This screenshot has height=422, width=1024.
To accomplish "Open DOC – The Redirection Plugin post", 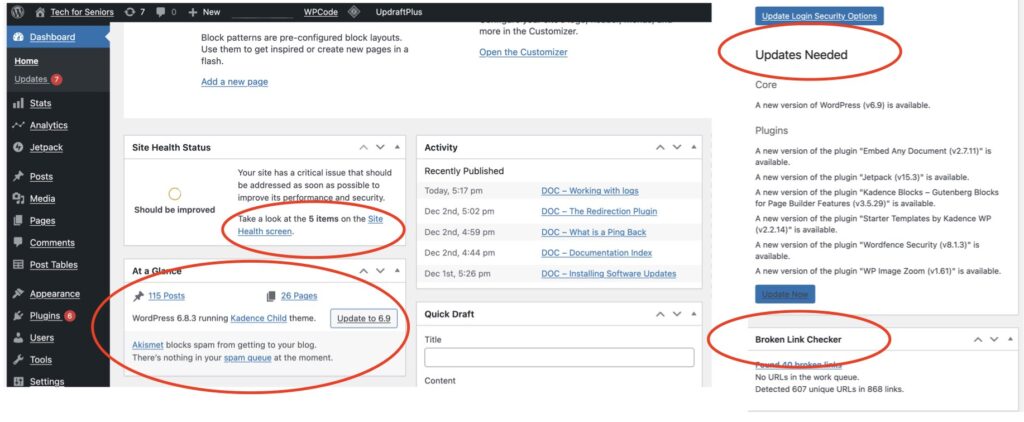I will click(599, 211).
